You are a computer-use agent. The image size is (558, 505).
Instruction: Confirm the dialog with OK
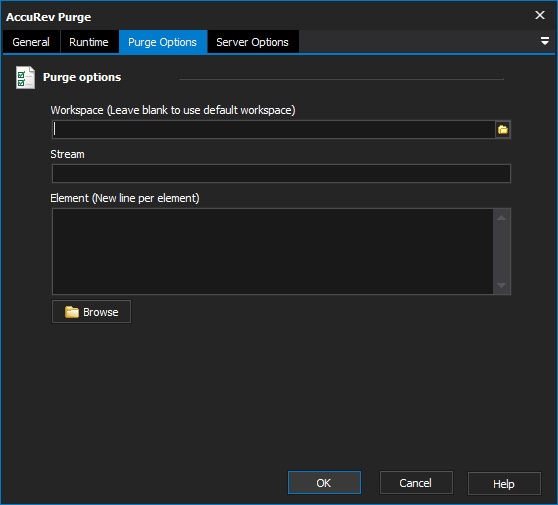(324, 483)
